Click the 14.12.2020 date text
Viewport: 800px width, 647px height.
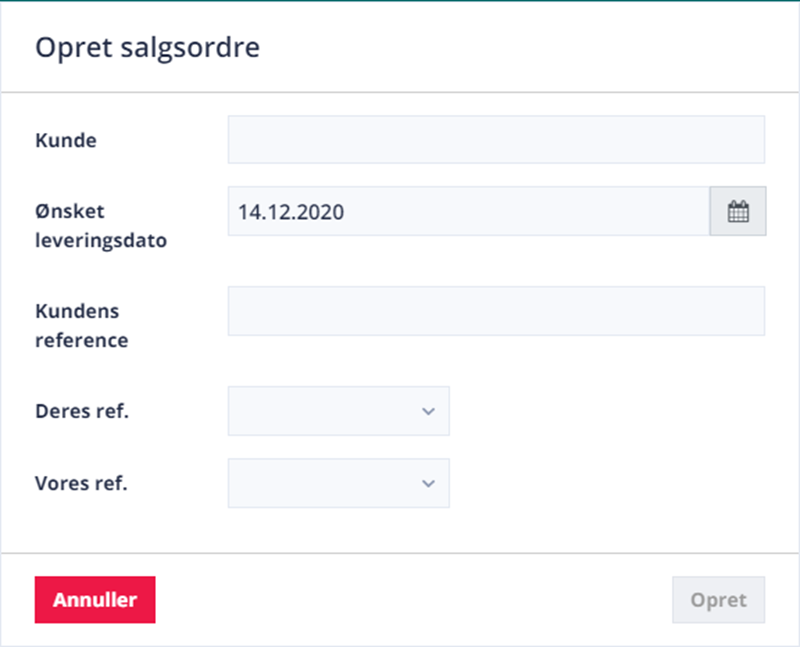tap(291, 212)
